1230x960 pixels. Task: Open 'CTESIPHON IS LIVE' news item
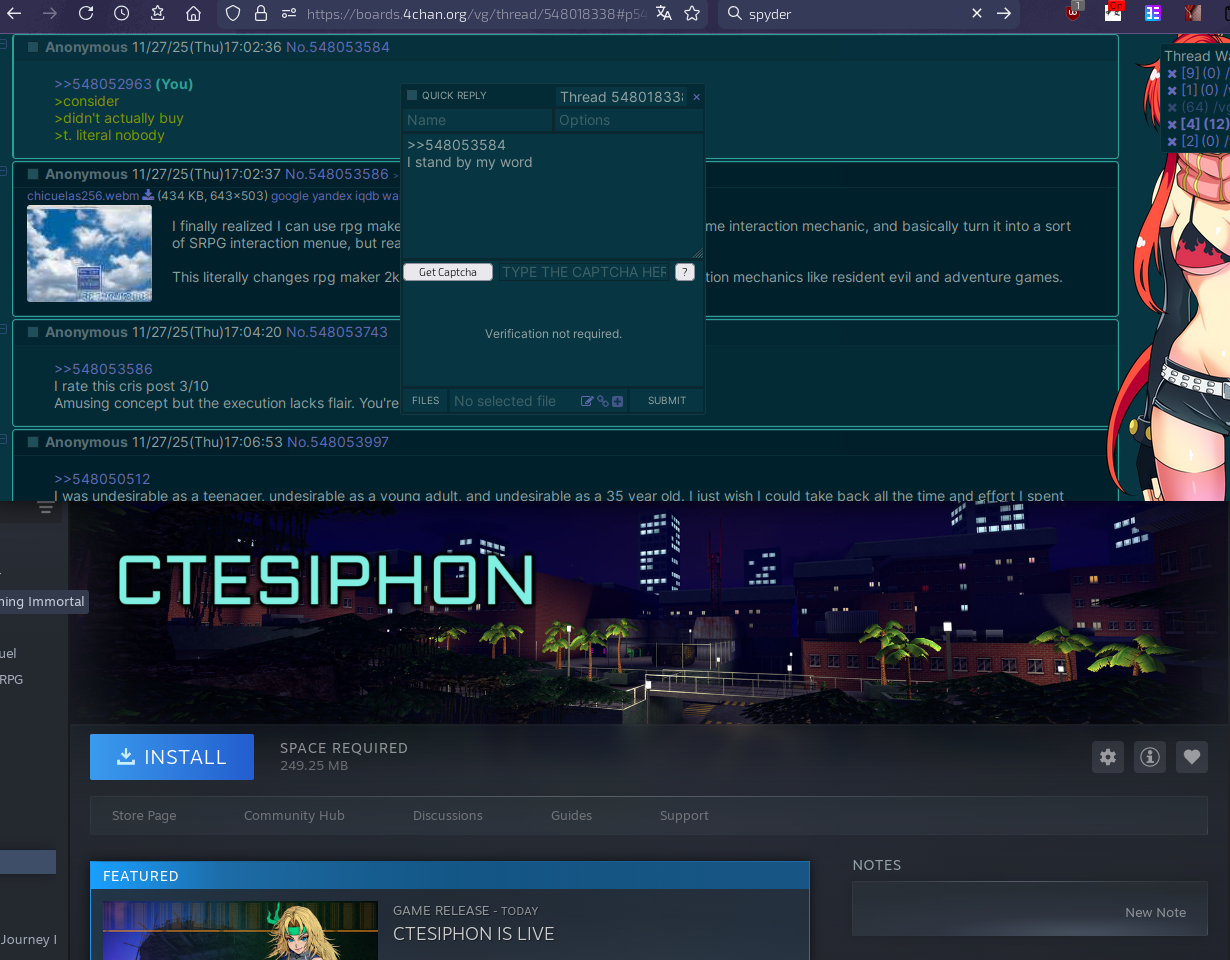(473, 934)
